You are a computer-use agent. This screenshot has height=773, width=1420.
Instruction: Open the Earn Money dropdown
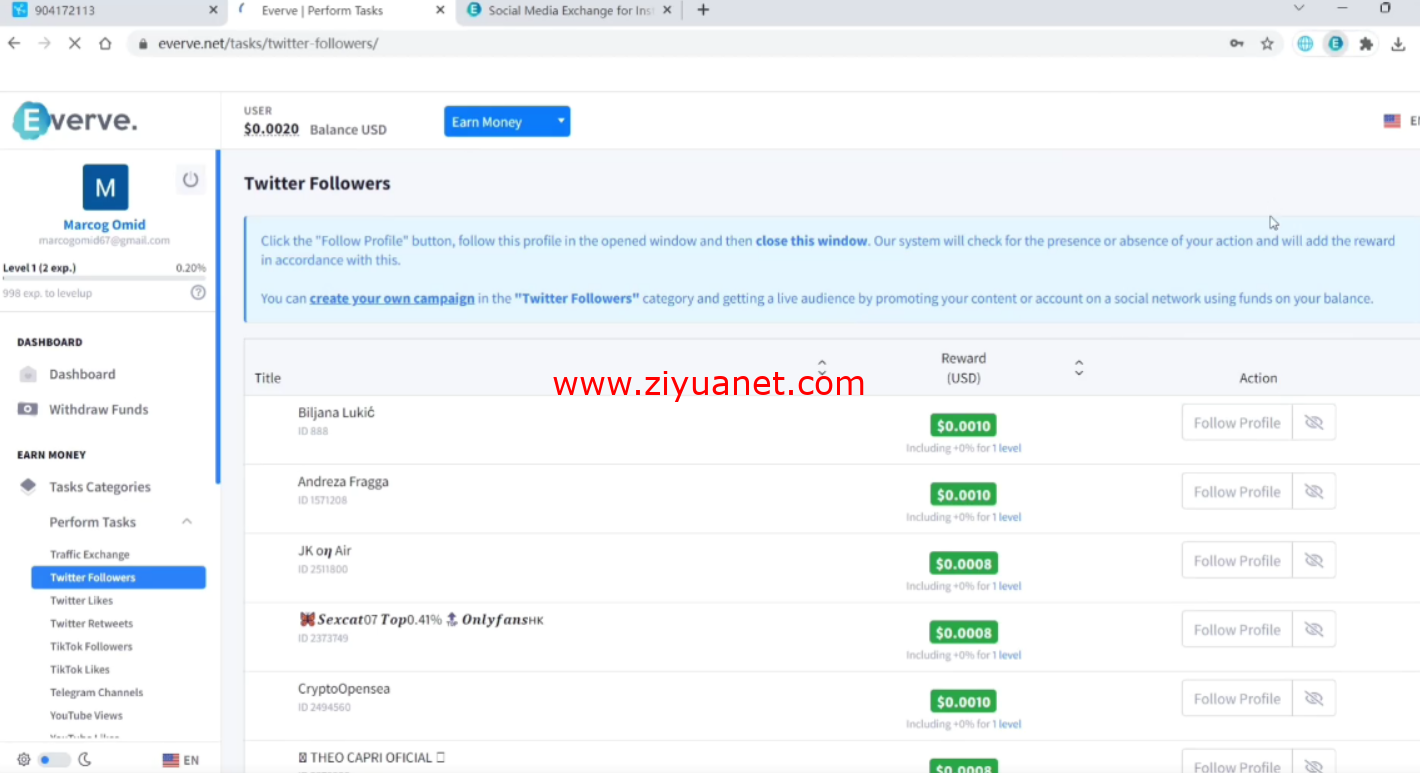[x=507, y=122]
